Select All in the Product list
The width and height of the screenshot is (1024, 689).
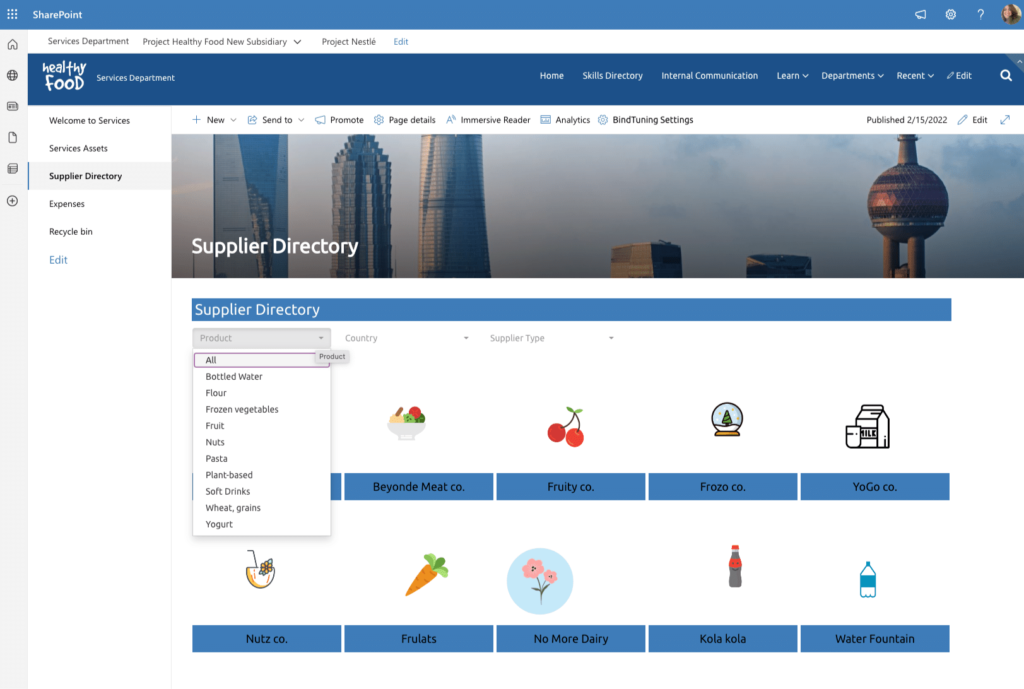261,360
